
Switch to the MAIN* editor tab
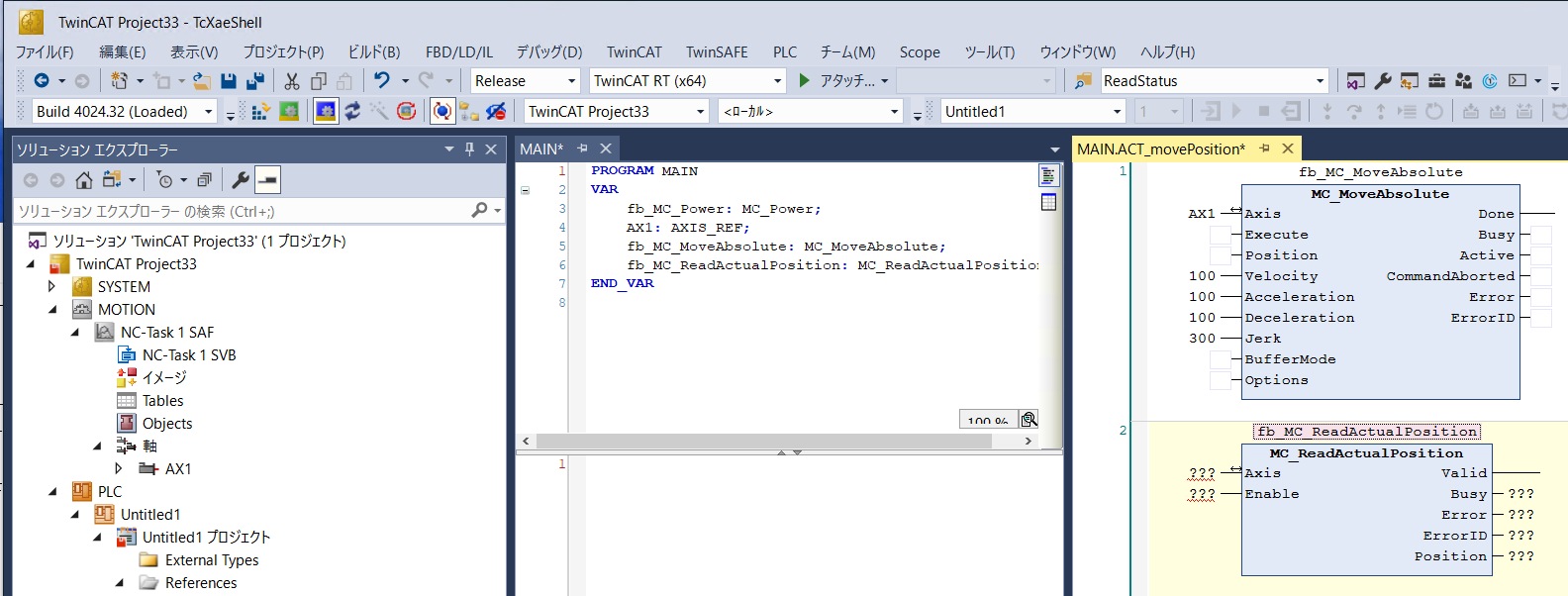coord(541,149)
